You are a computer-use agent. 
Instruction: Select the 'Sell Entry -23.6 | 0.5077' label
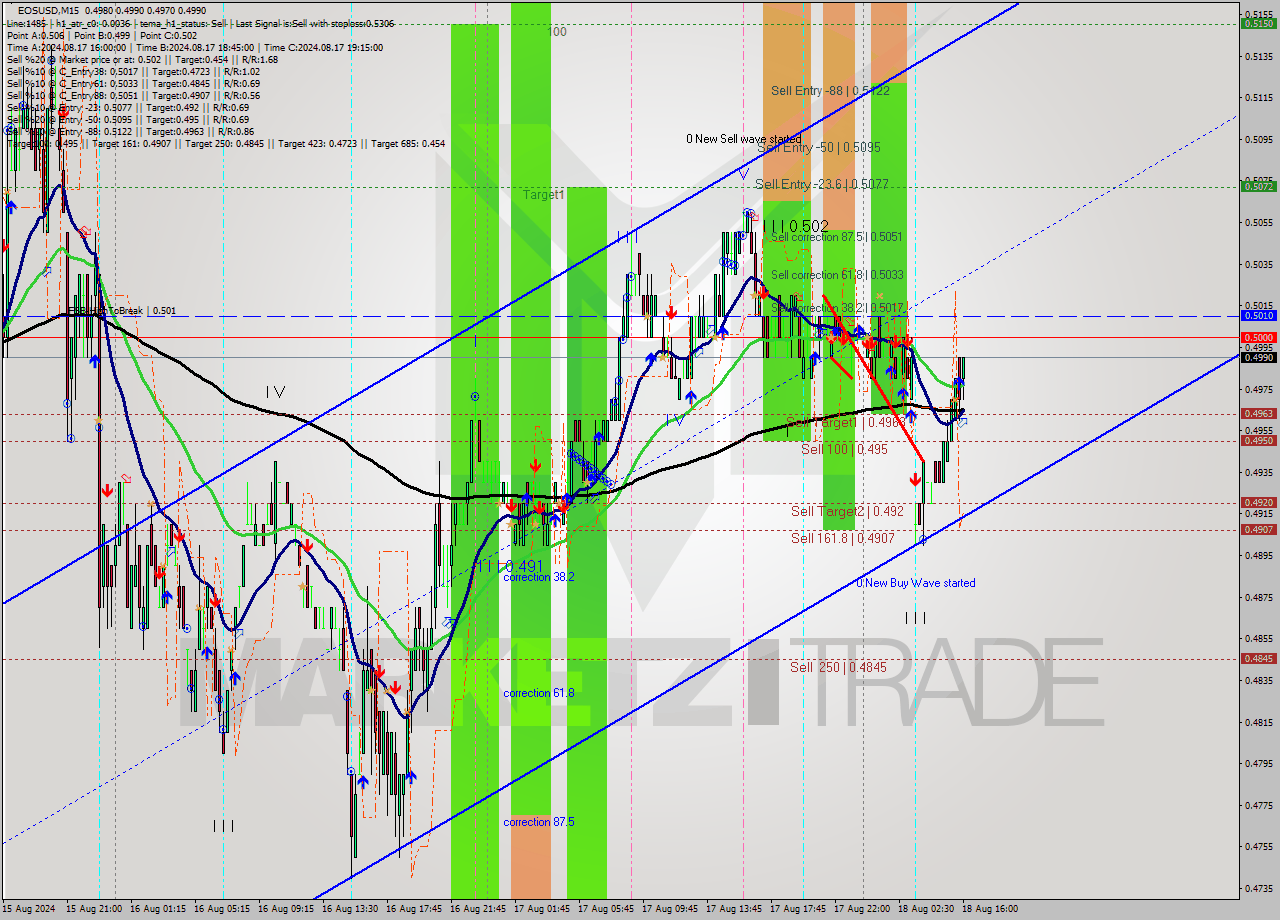[x=822, y=184]
